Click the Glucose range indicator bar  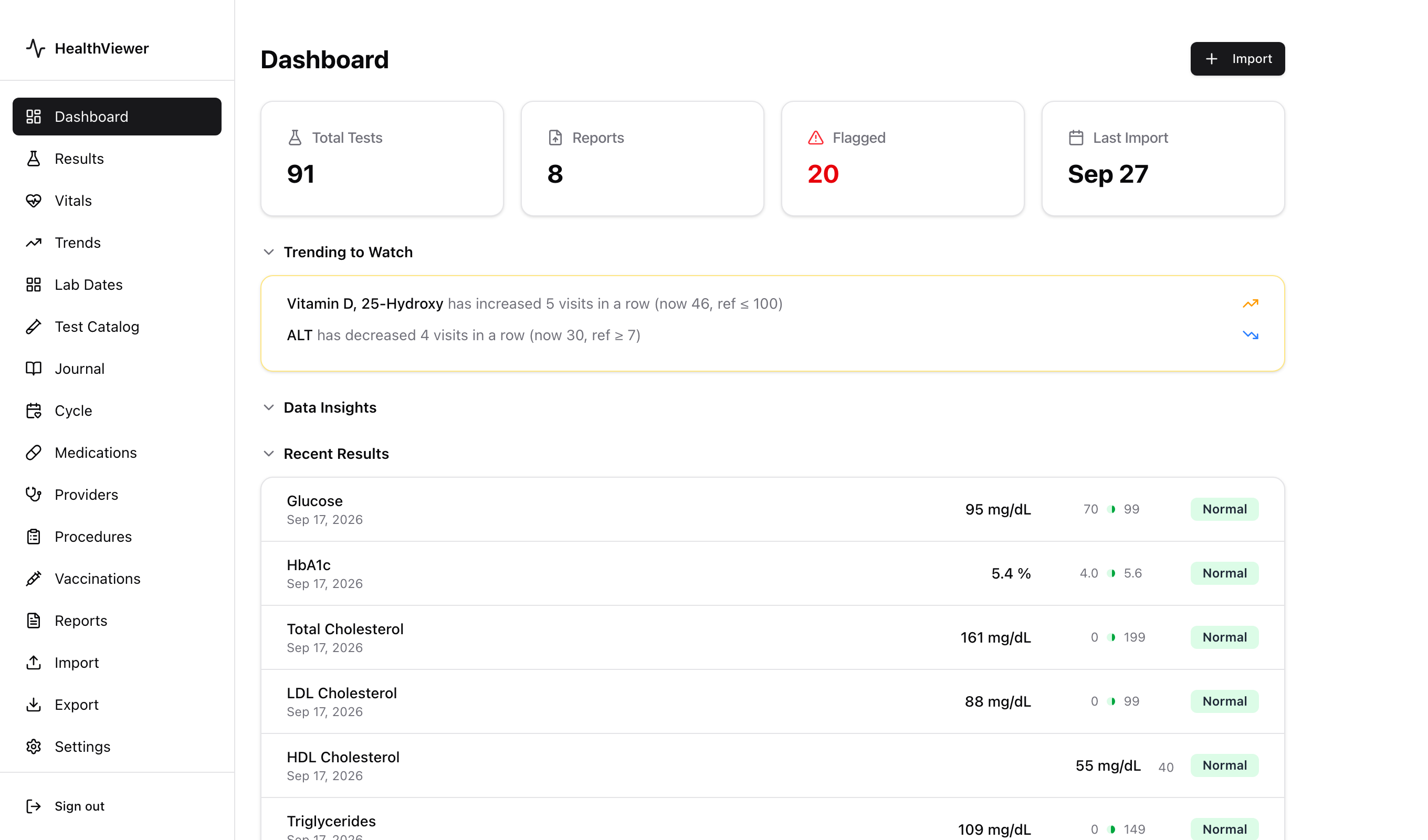tap(1112, 509)
